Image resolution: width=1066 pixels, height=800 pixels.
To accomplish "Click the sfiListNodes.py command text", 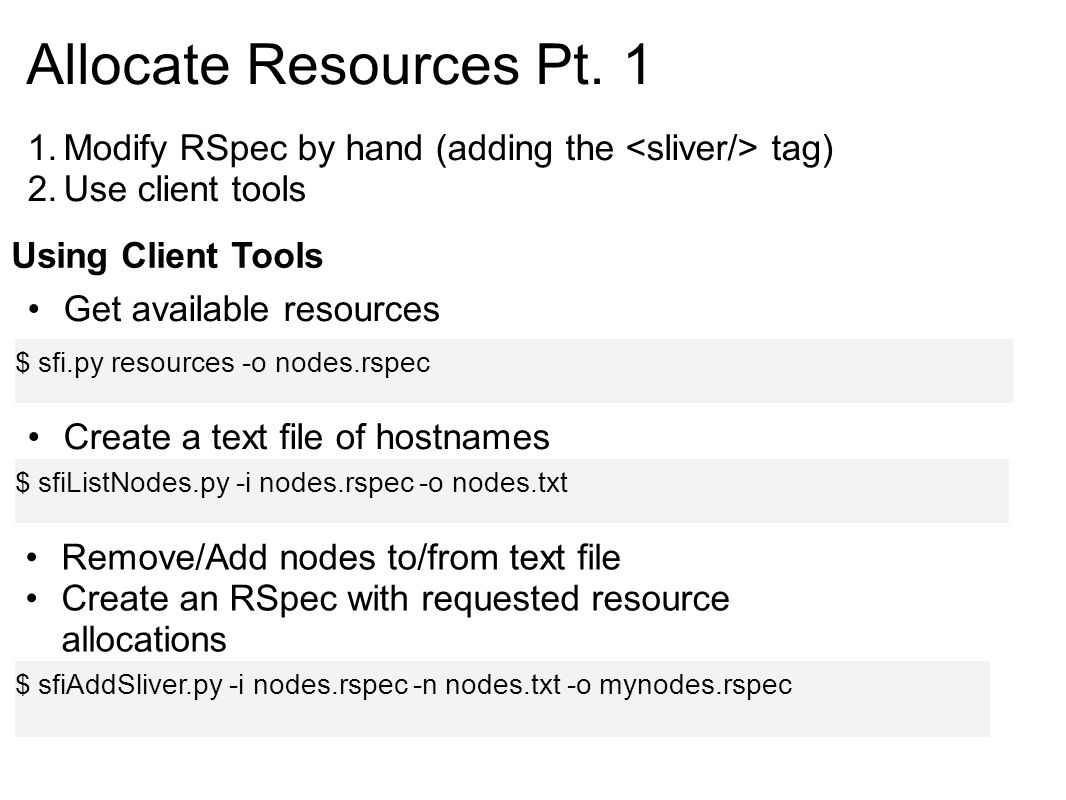I will click(x=291, y=483).
